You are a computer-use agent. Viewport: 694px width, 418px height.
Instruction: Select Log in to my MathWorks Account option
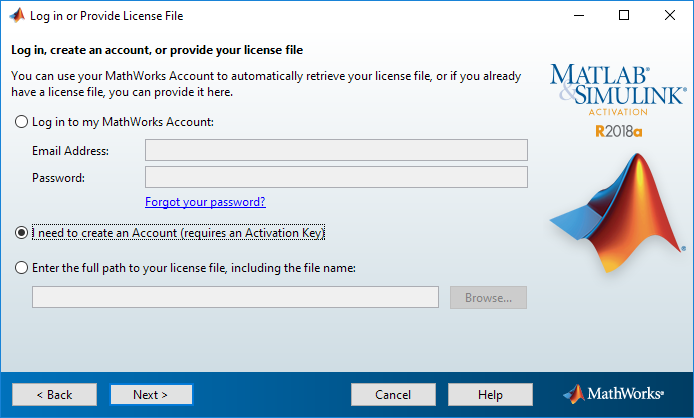point(21,122)
